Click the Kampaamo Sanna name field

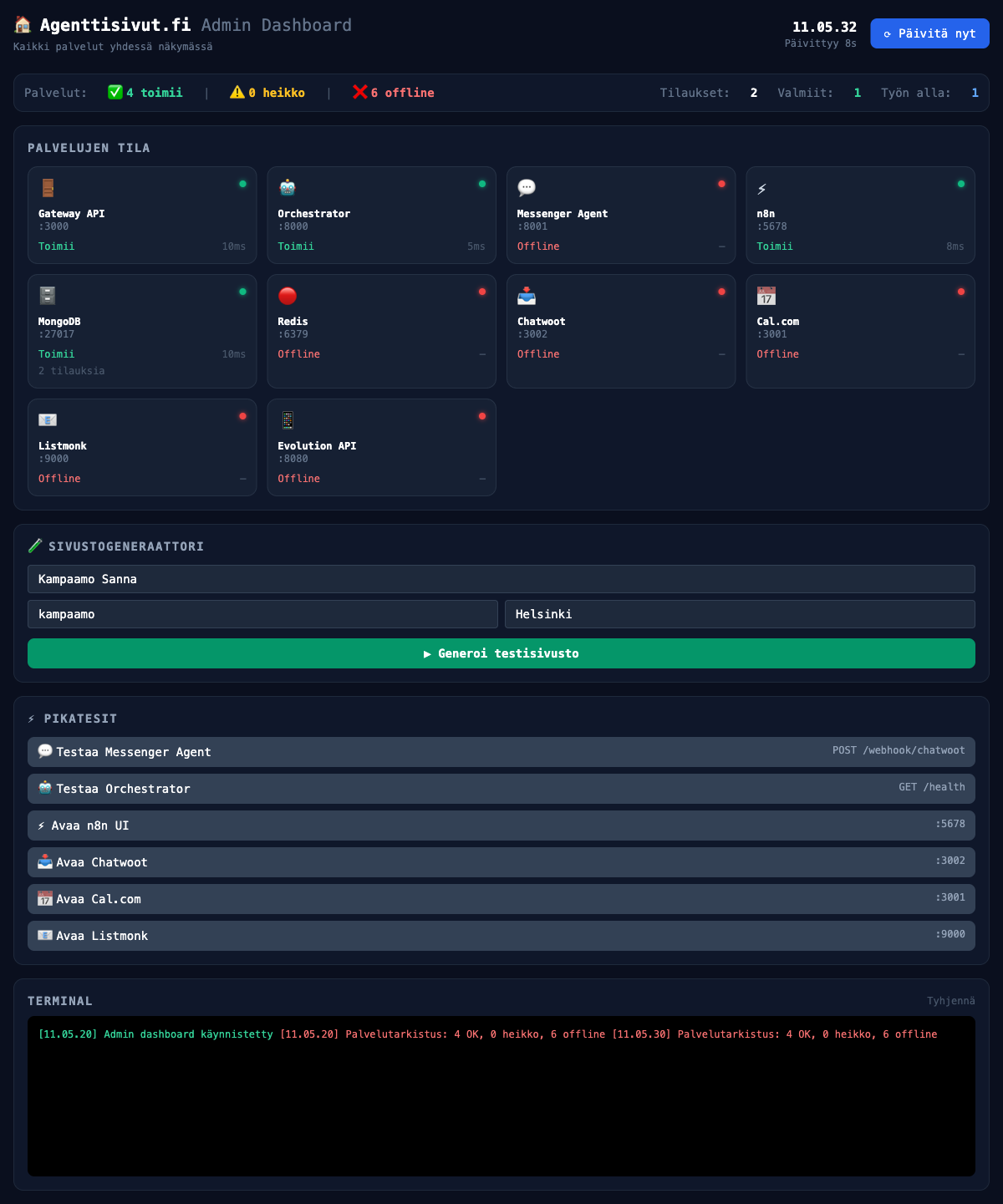point(501,579)
